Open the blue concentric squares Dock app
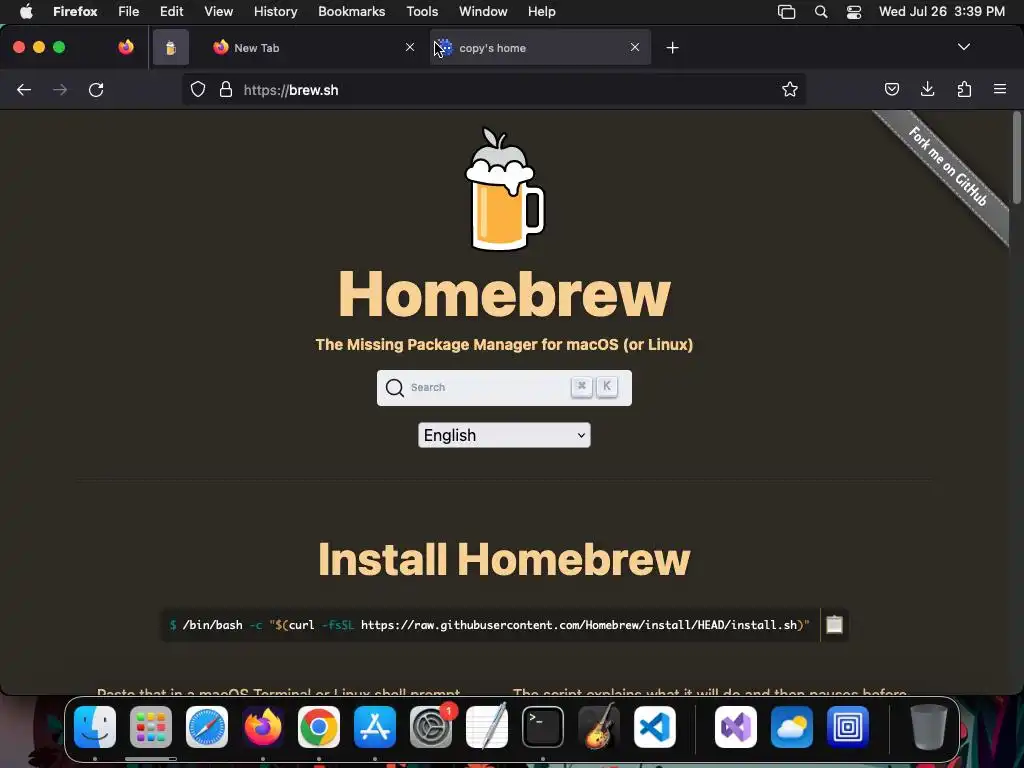The width and height of the screenshot is (1024, 768). click(848, 727)
